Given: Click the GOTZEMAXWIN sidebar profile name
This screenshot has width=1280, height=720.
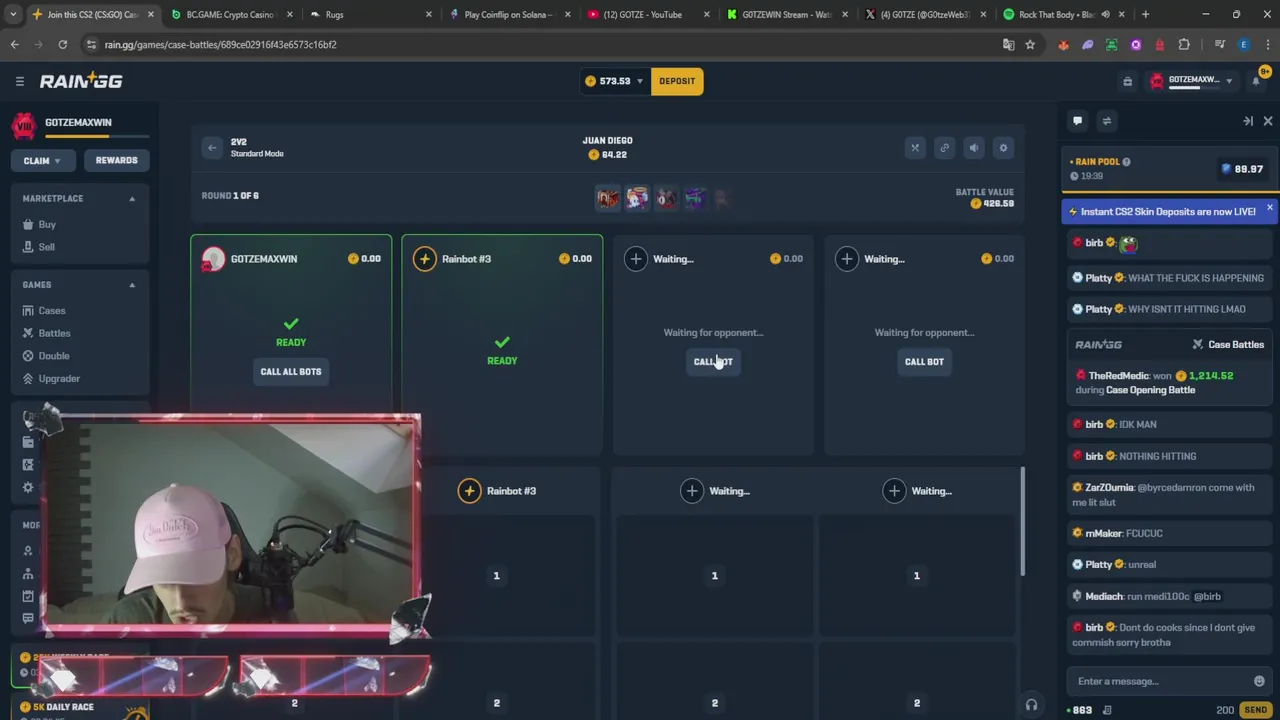Looking at the screenshot, I should (x=78, y=122).
